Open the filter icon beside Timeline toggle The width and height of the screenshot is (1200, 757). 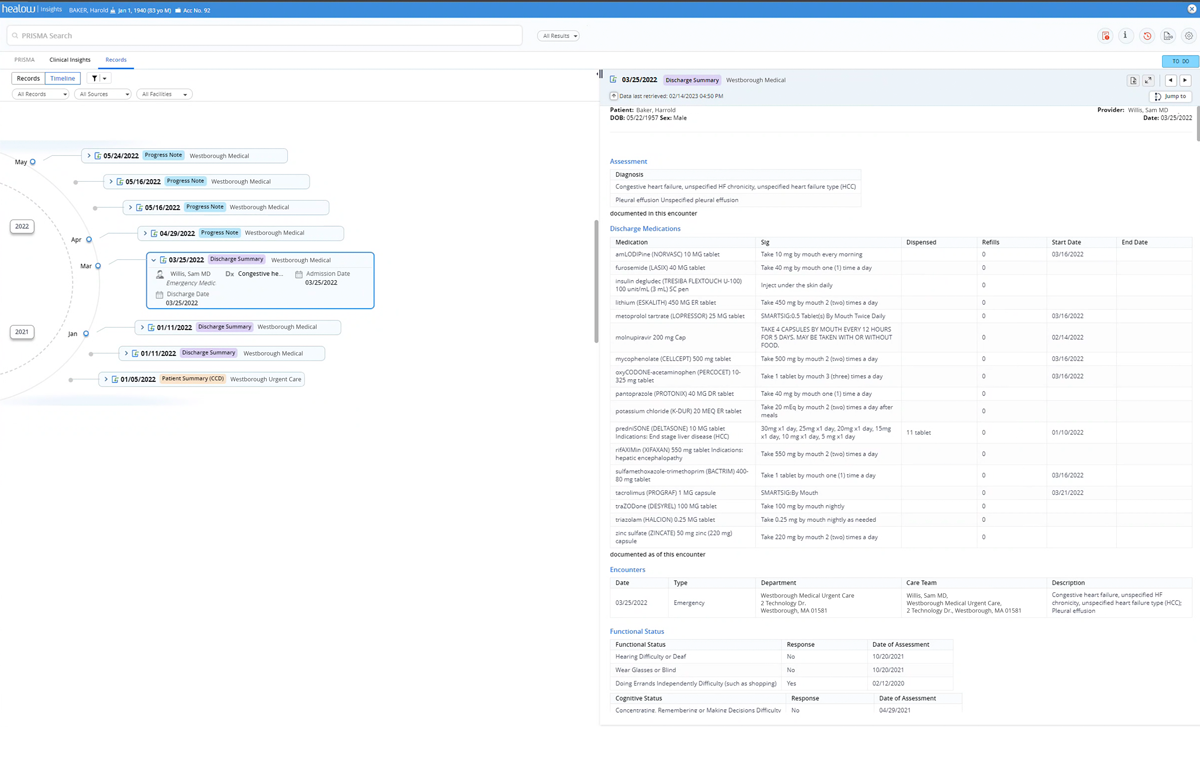point(94,77)
